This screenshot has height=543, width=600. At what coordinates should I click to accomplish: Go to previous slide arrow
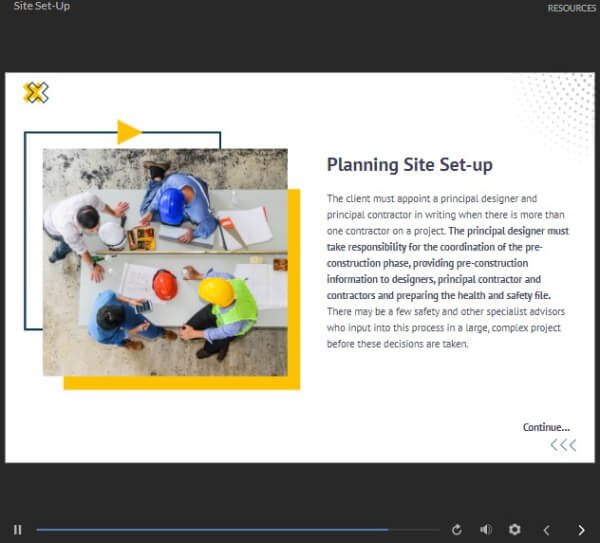click(546, 530)
